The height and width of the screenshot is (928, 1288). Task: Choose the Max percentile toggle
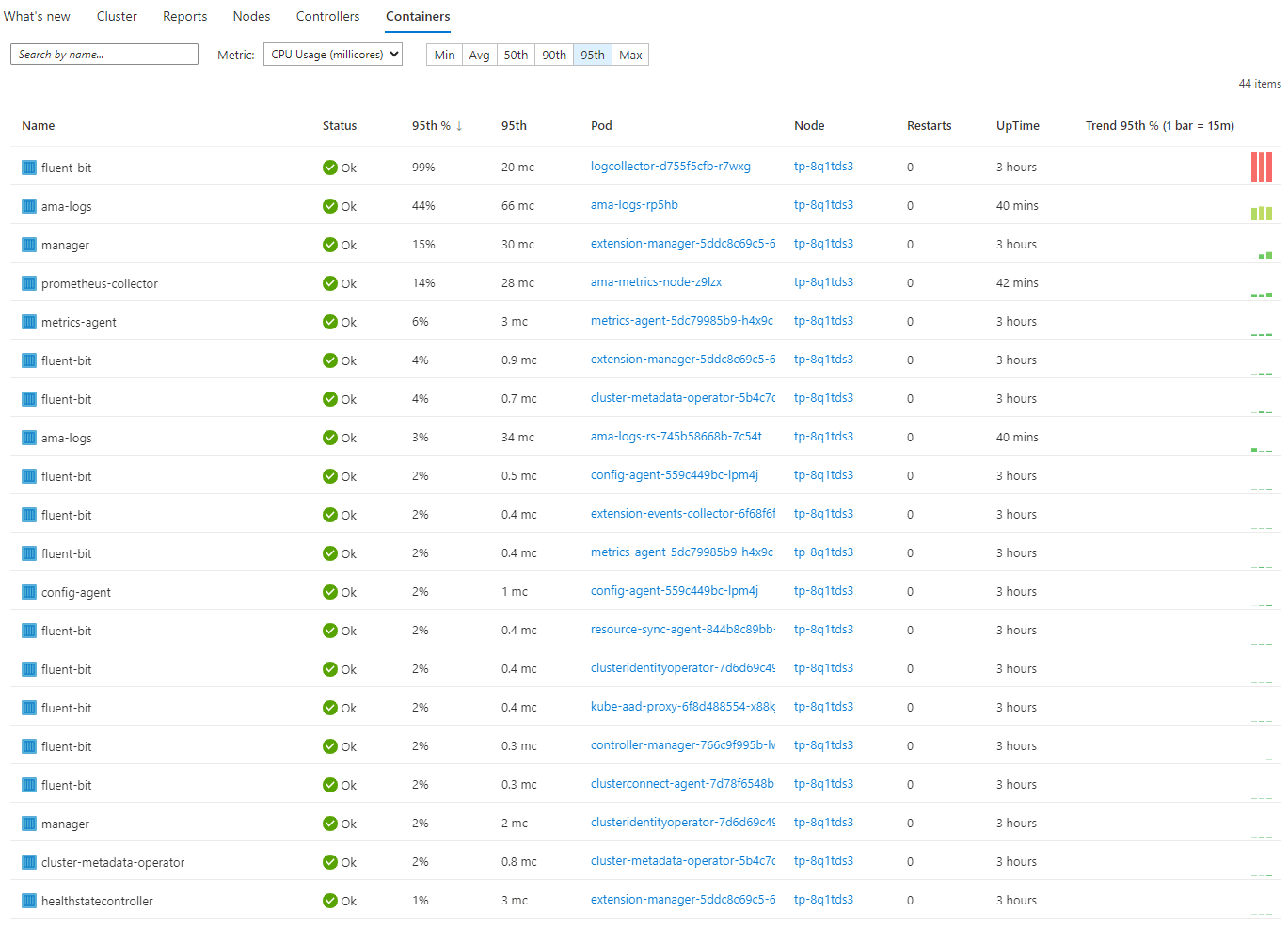[x=630, y=55]
